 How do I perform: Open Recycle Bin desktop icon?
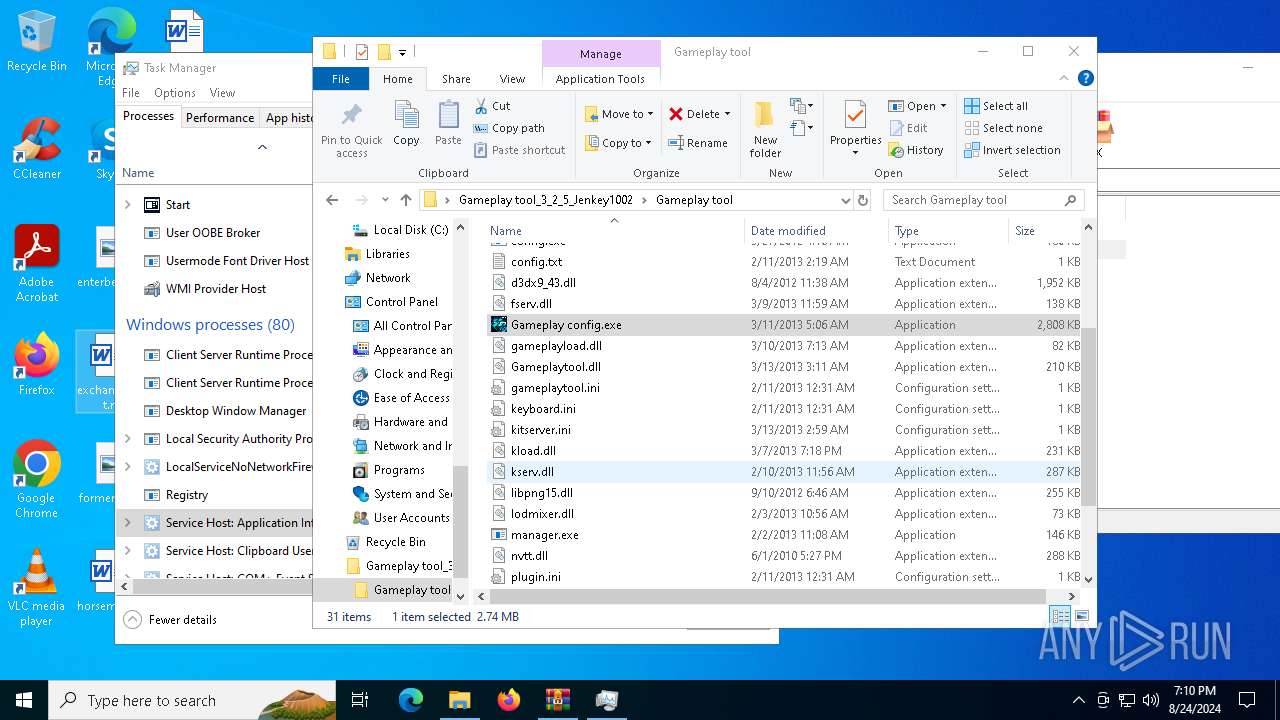click(x=36, y=42)
